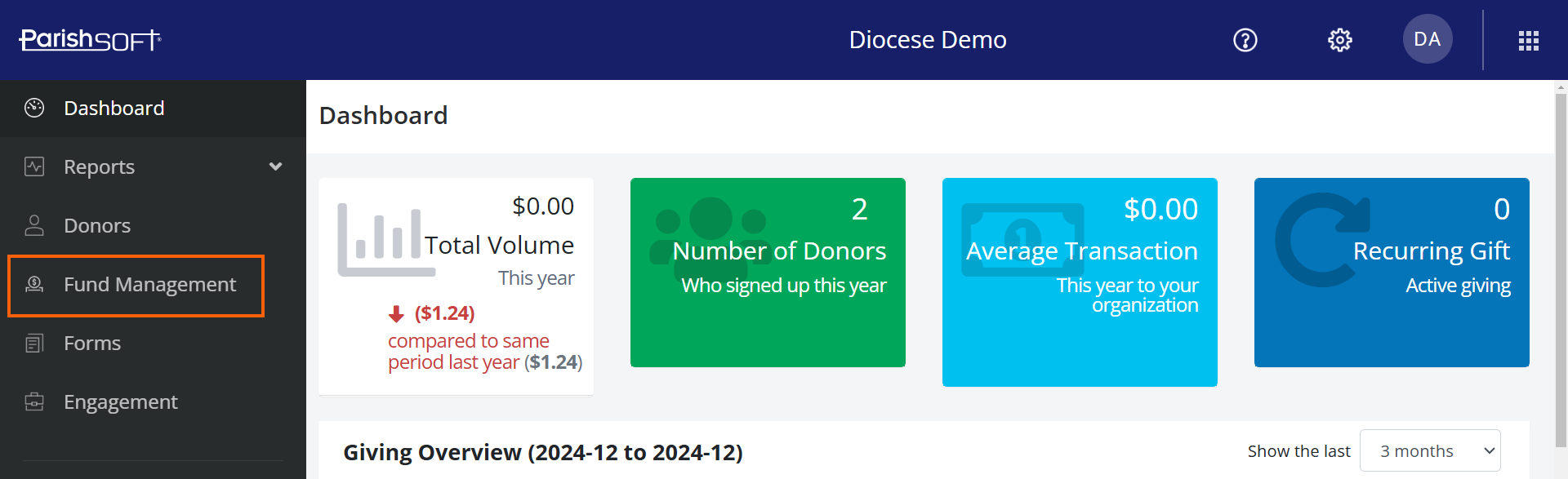The width and height of the screenshot is (1568, 479).
Task: Expand the Reports submenu chevron
Action: [x=275, y=166]
